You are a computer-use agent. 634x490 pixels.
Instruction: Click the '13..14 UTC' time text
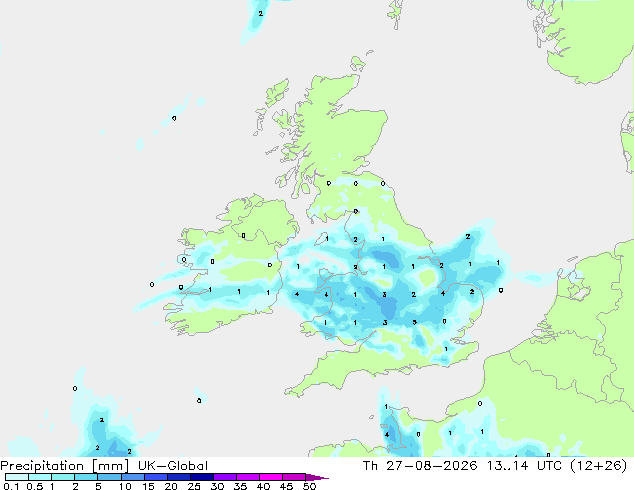click(524, 466)
